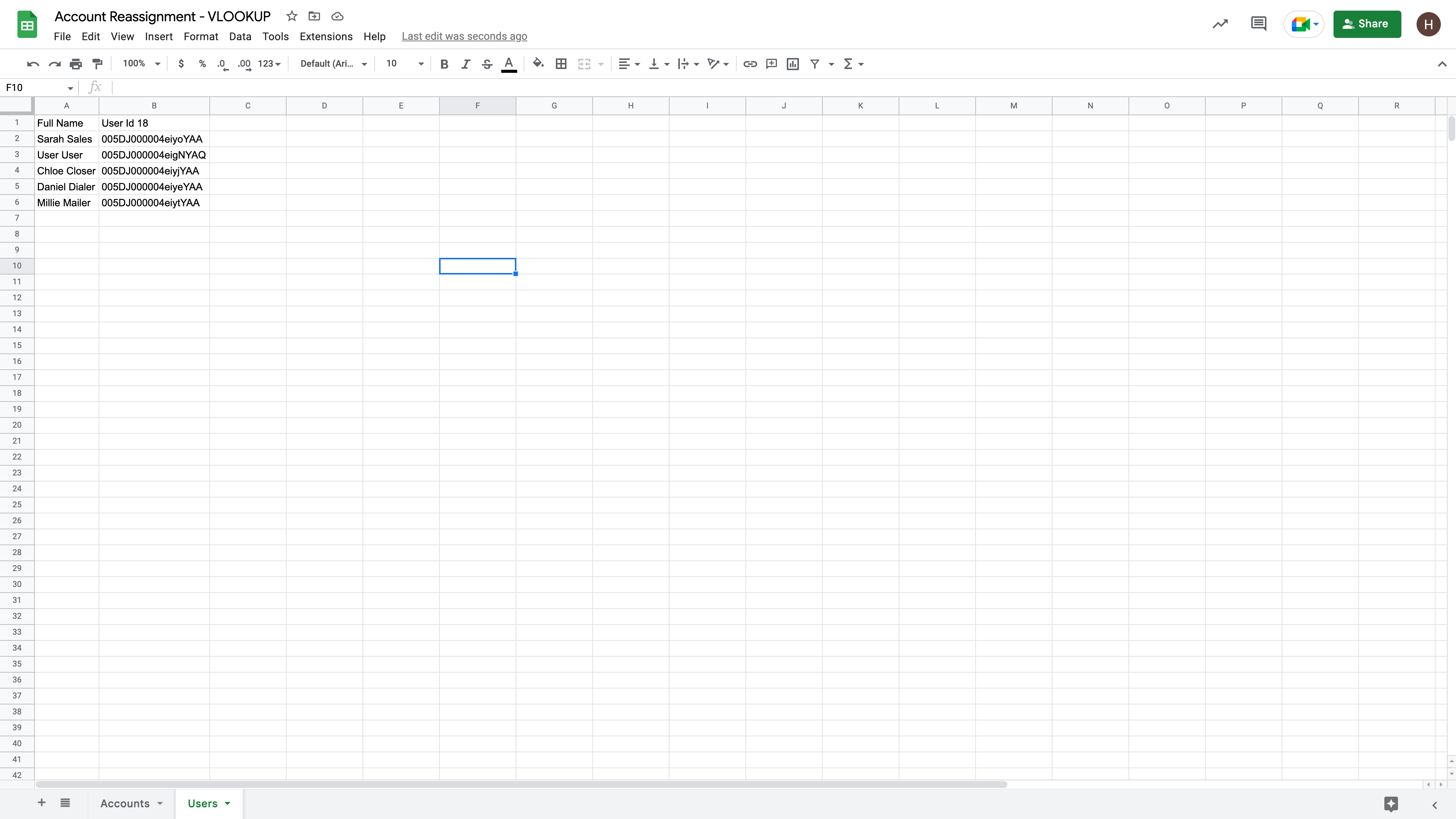The height and width of the screenshot is (819, 1456).
Task: Click the paint format tool
Action: (97, 64)
